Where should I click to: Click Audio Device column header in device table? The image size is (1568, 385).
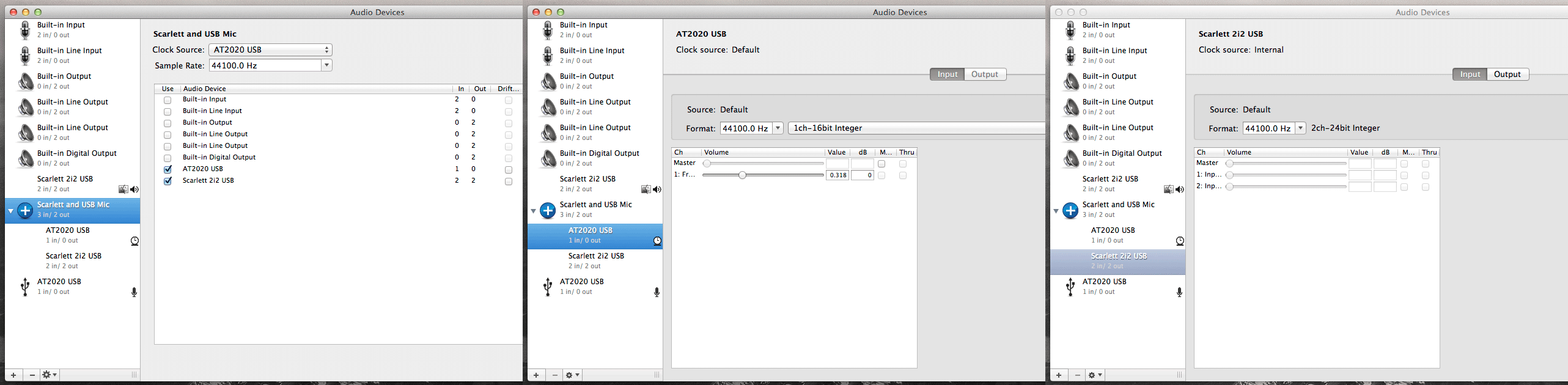(x=316, y=89)
